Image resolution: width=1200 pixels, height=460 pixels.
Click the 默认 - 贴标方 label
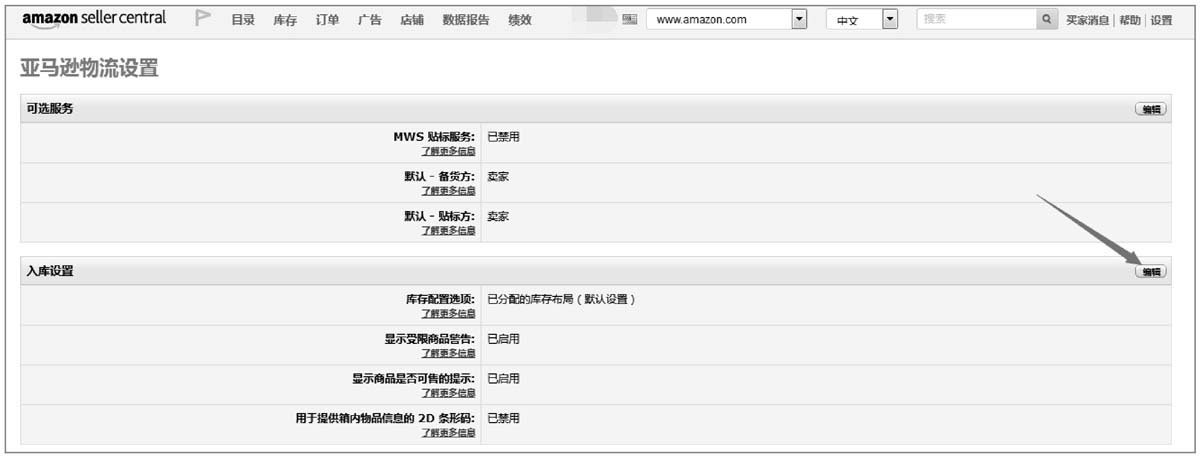pos(440,216)
